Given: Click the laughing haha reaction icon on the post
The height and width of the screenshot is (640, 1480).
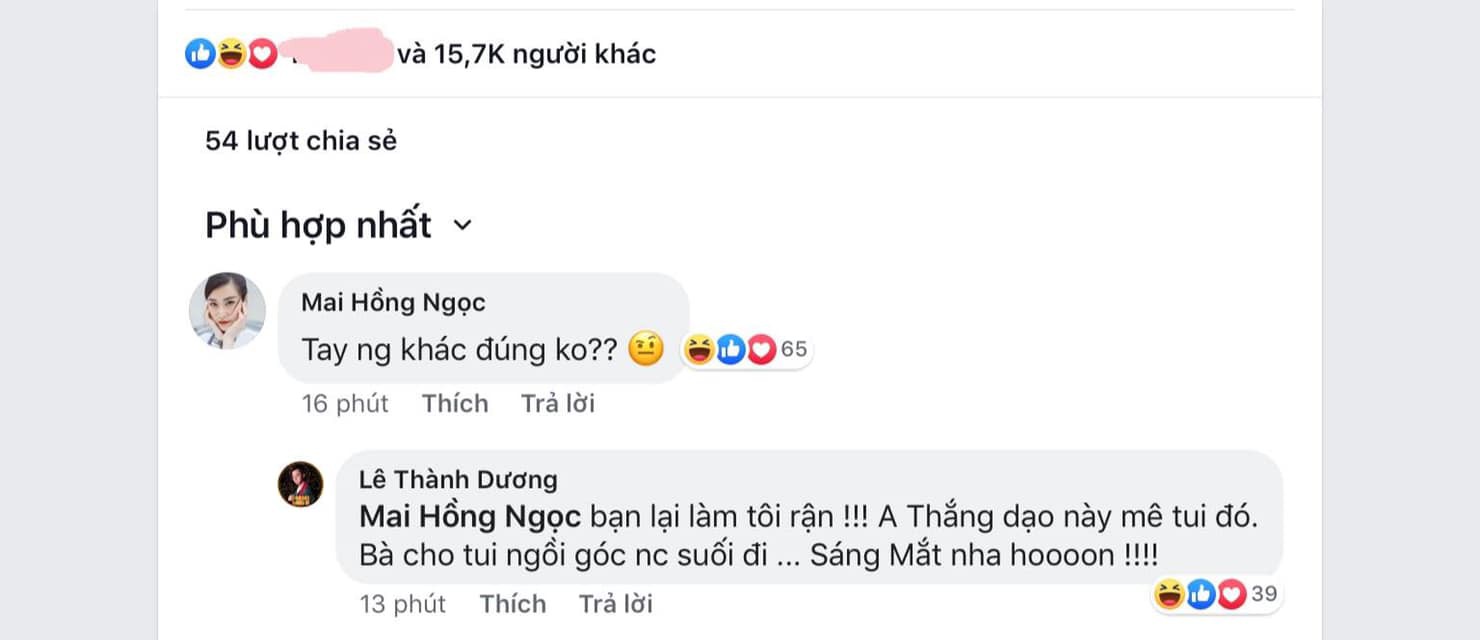Looking at the screenshot, I should coord(231,54).
